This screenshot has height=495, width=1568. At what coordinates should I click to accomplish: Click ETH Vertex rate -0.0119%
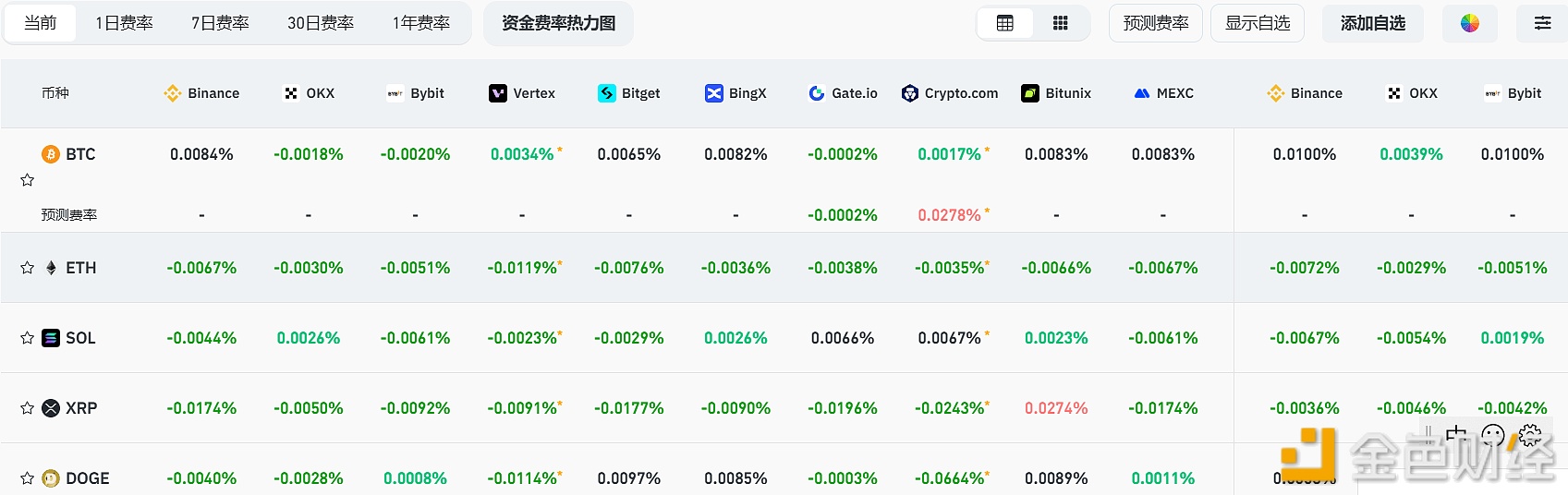tap(523, 268)
